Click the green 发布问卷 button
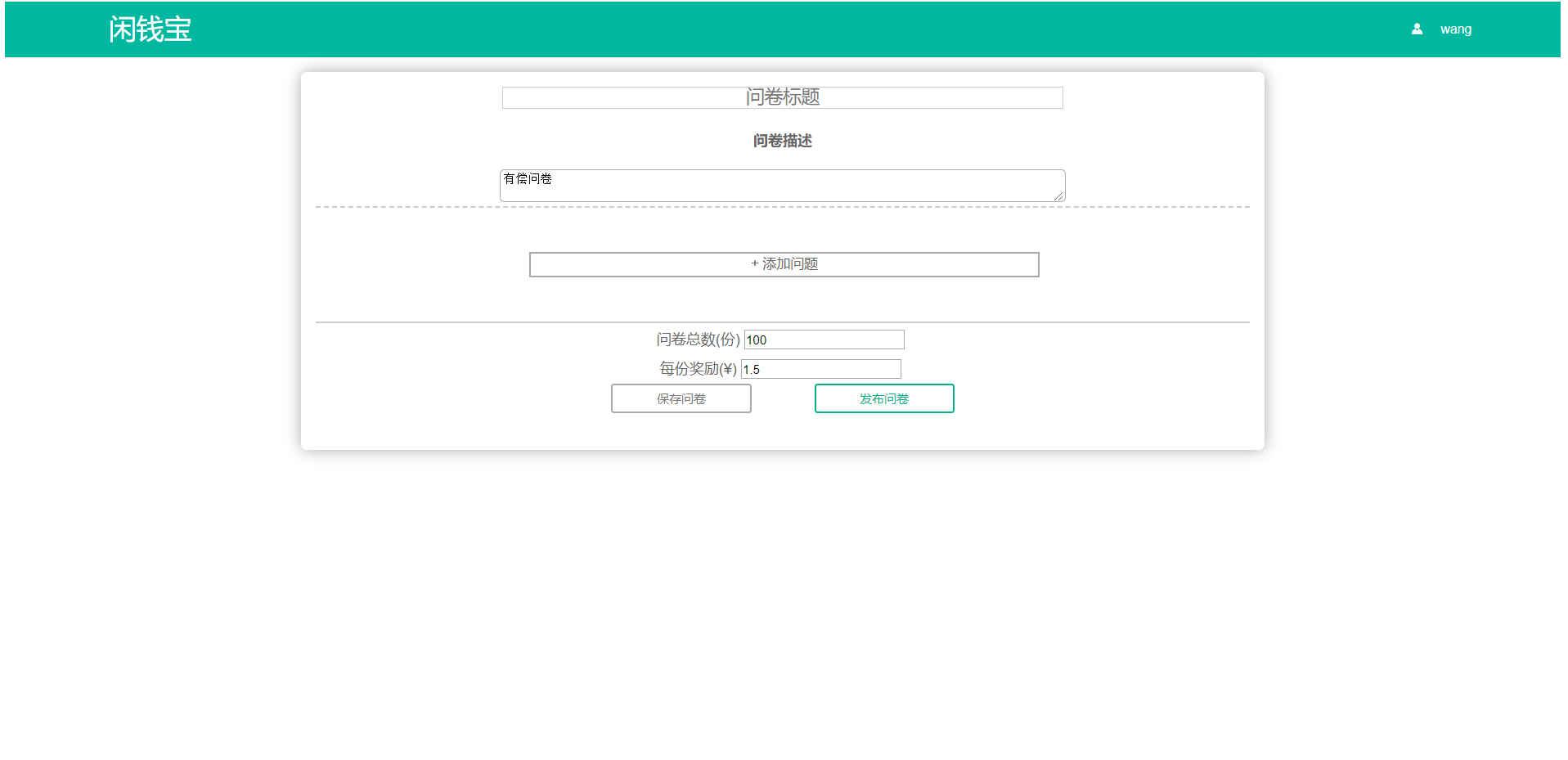 883,398
